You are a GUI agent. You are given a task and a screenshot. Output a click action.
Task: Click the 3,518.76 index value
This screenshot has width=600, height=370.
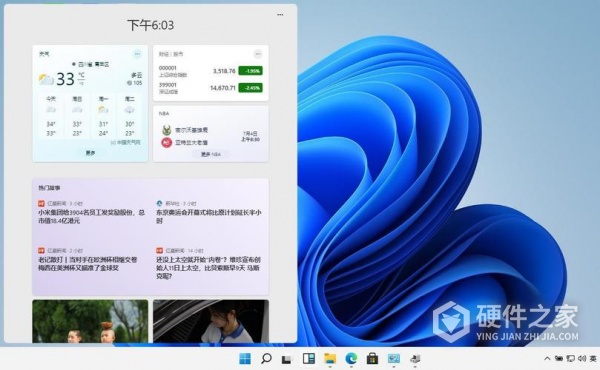(224, 71)
